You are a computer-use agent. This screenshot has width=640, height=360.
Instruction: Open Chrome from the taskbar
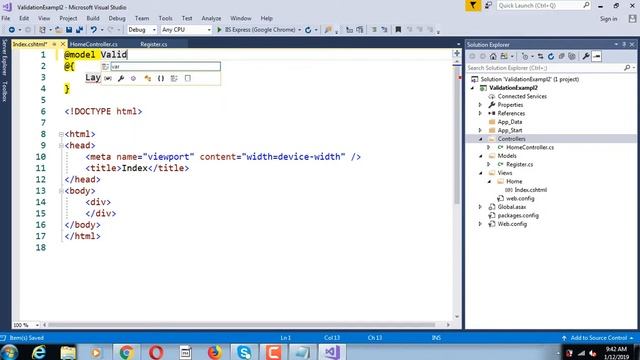click(x=126, y=352)
